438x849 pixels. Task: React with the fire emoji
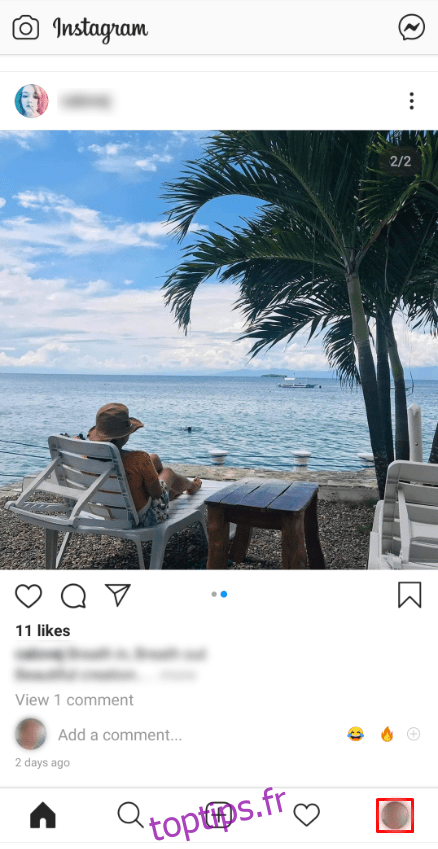coord(387,734)
